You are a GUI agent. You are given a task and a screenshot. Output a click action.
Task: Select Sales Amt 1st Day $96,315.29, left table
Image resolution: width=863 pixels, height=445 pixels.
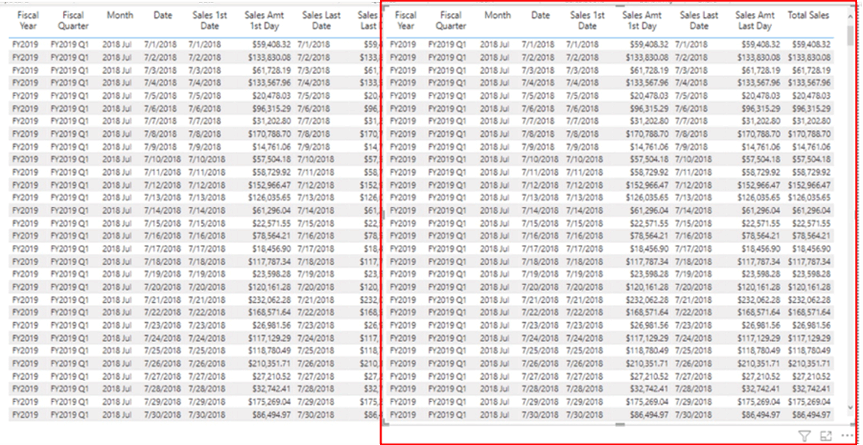pos(271,108)
